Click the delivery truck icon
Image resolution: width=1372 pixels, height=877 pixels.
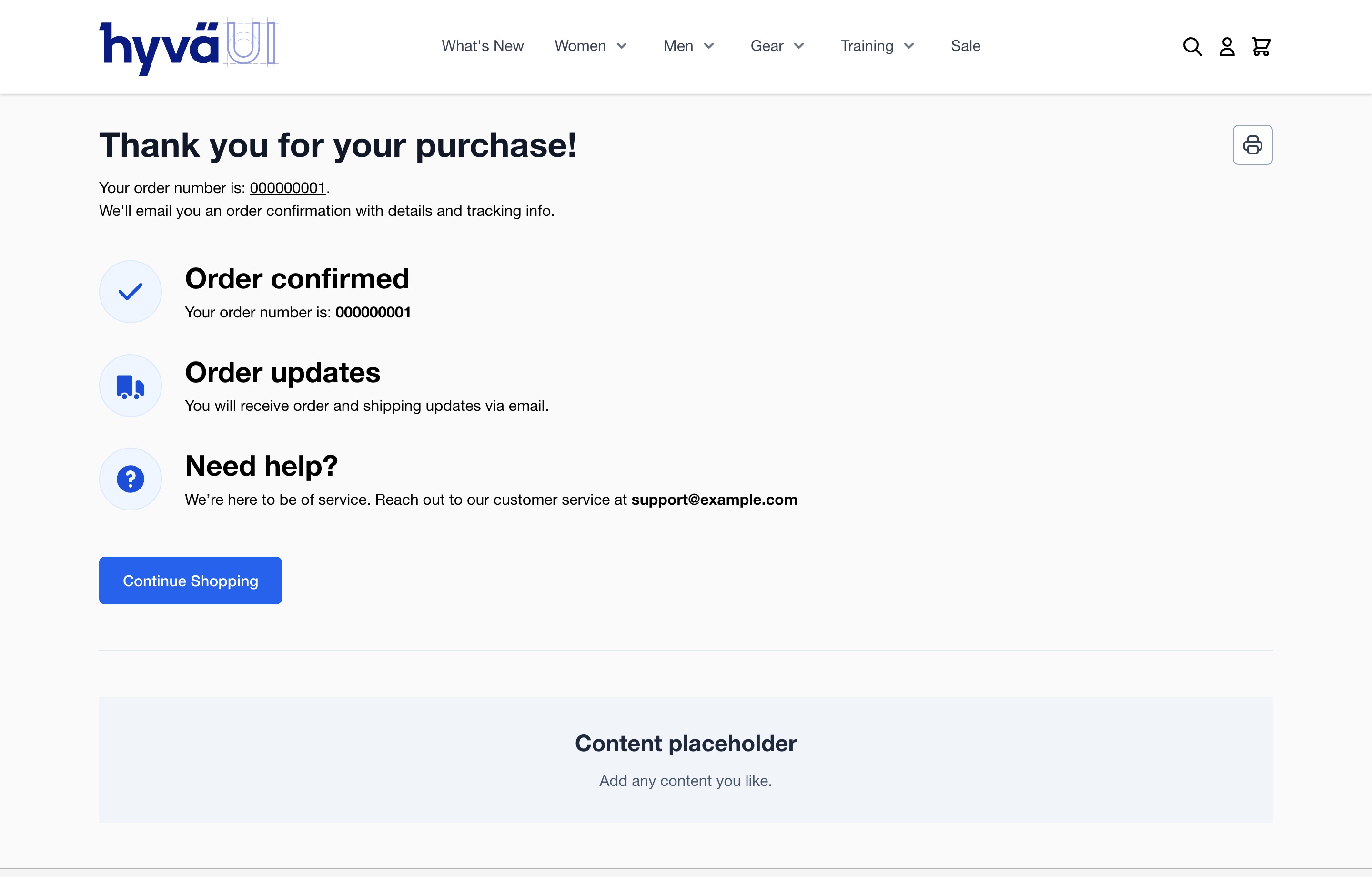(131, 386)
